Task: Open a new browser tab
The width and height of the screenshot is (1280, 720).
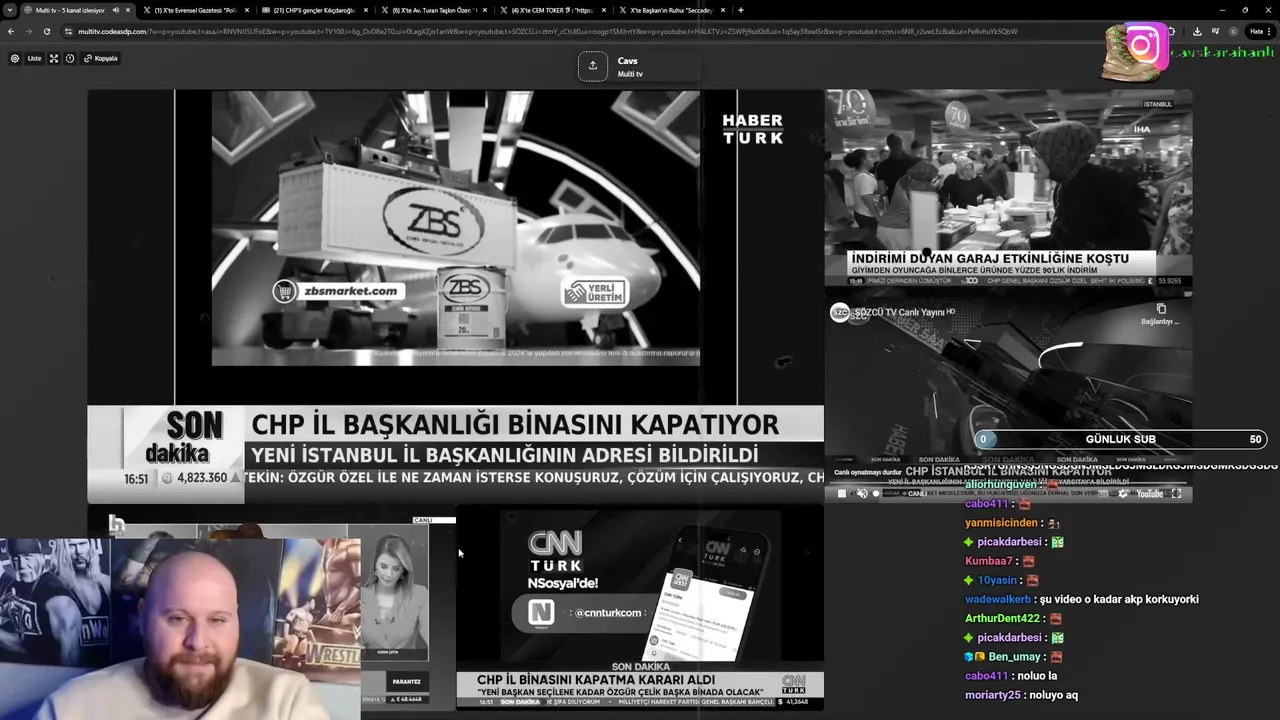Action: click(740, 10)
